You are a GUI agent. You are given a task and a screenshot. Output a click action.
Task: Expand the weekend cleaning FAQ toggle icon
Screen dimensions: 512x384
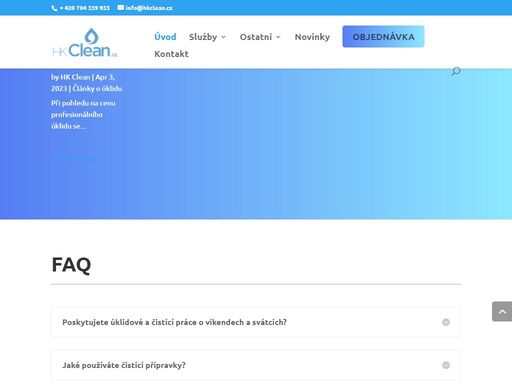pos(446,322)
